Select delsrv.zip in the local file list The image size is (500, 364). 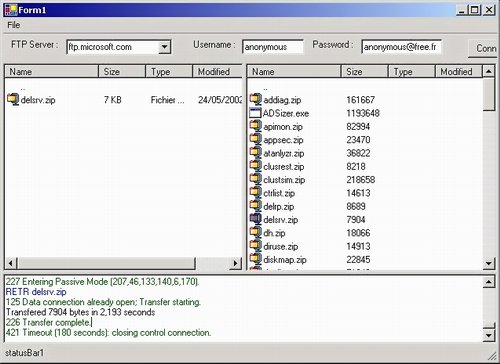pyautogui.click(x=38, y=100)
